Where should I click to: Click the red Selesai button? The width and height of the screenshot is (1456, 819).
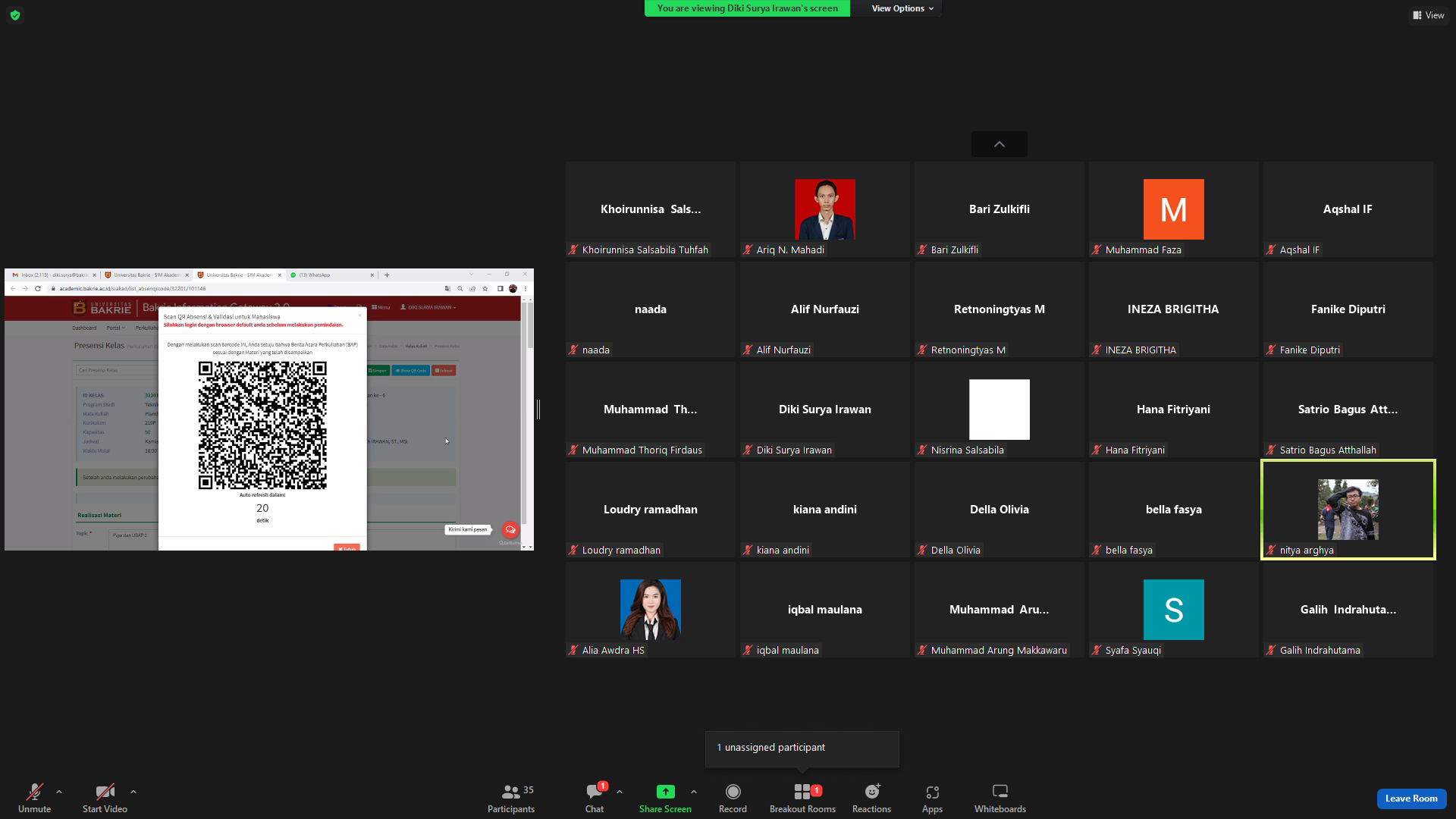click(x=444, y=371)
